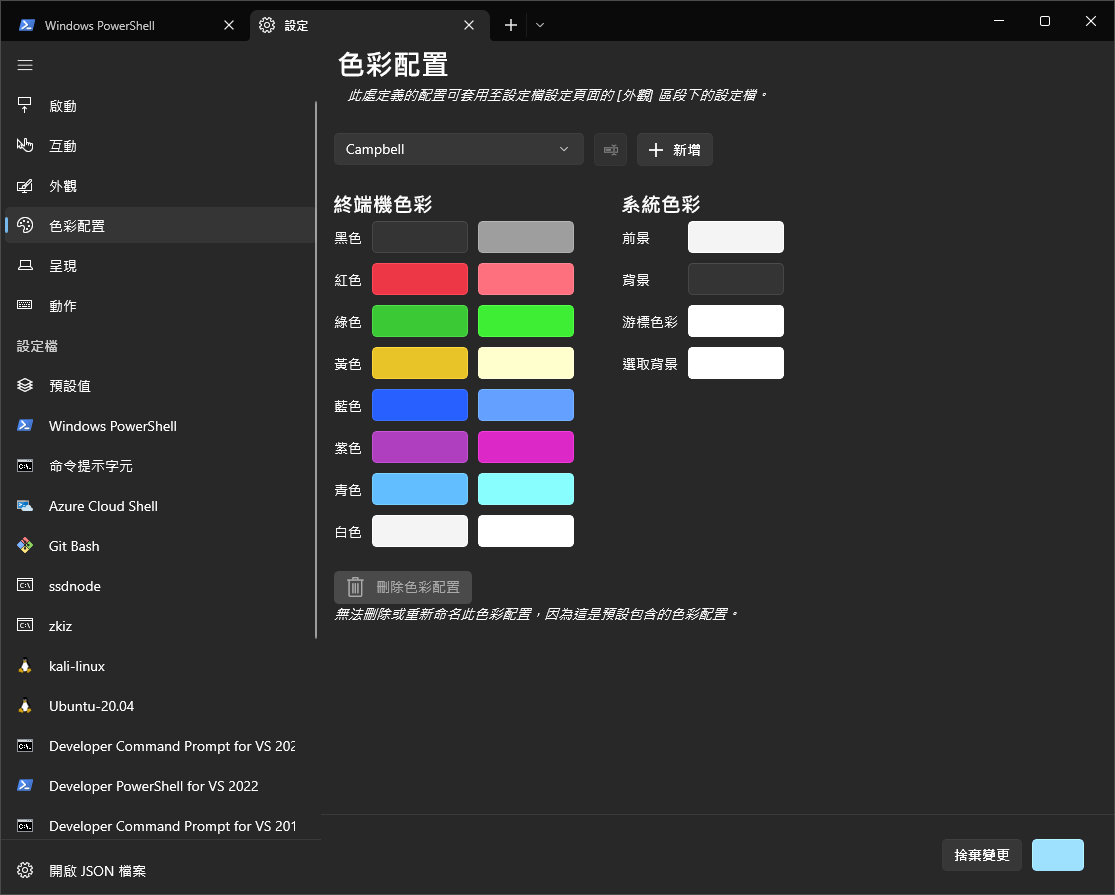Open the Windows PowerShell profile in sidebar
The image size is (1115, 895).
click(160, 426)
